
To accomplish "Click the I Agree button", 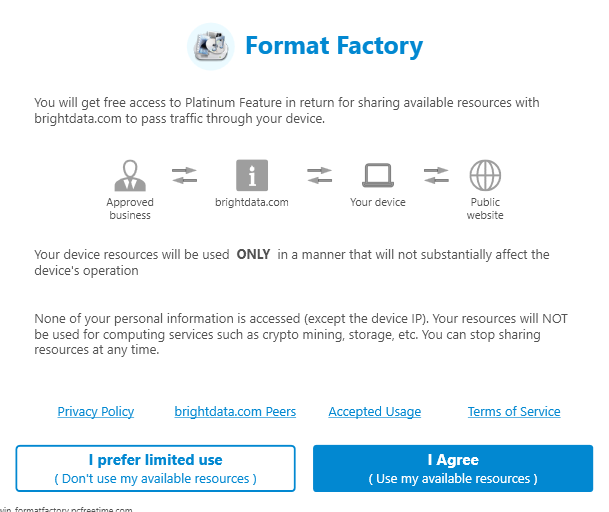I will click(453, 468).
